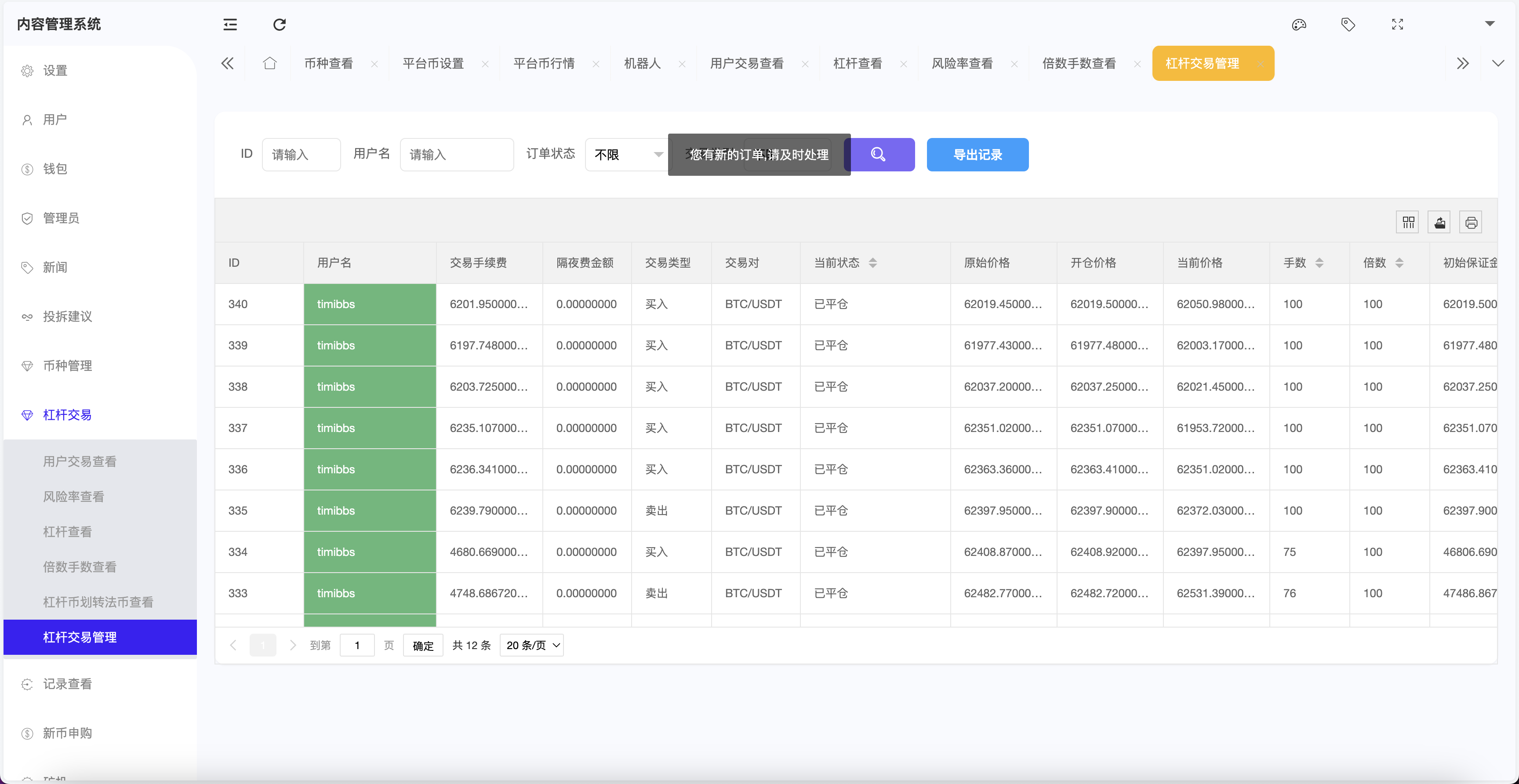Screen dimensions: 1519x784
Task: Open the 20 条/页 page size dropdown
Action: pos(531,645)
